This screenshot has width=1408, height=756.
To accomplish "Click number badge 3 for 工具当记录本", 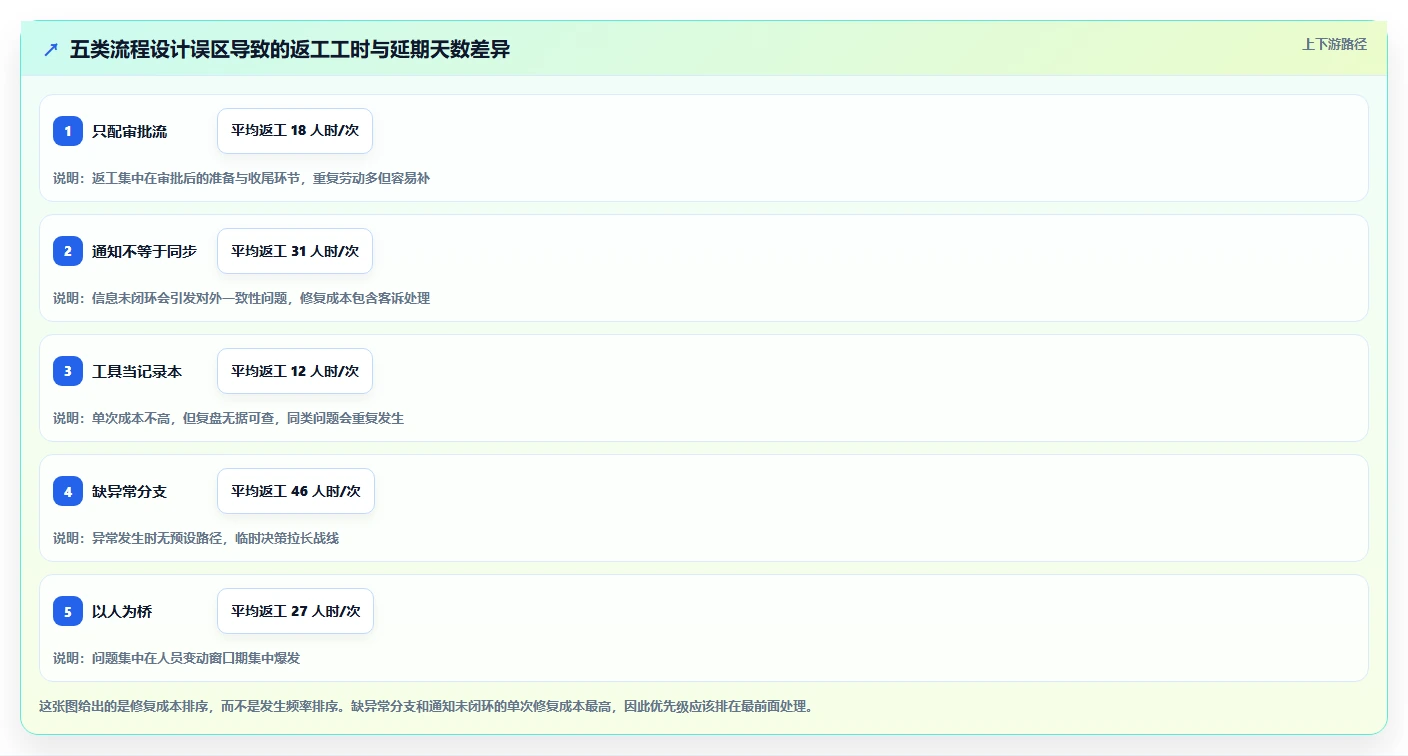I will (68, 371).
